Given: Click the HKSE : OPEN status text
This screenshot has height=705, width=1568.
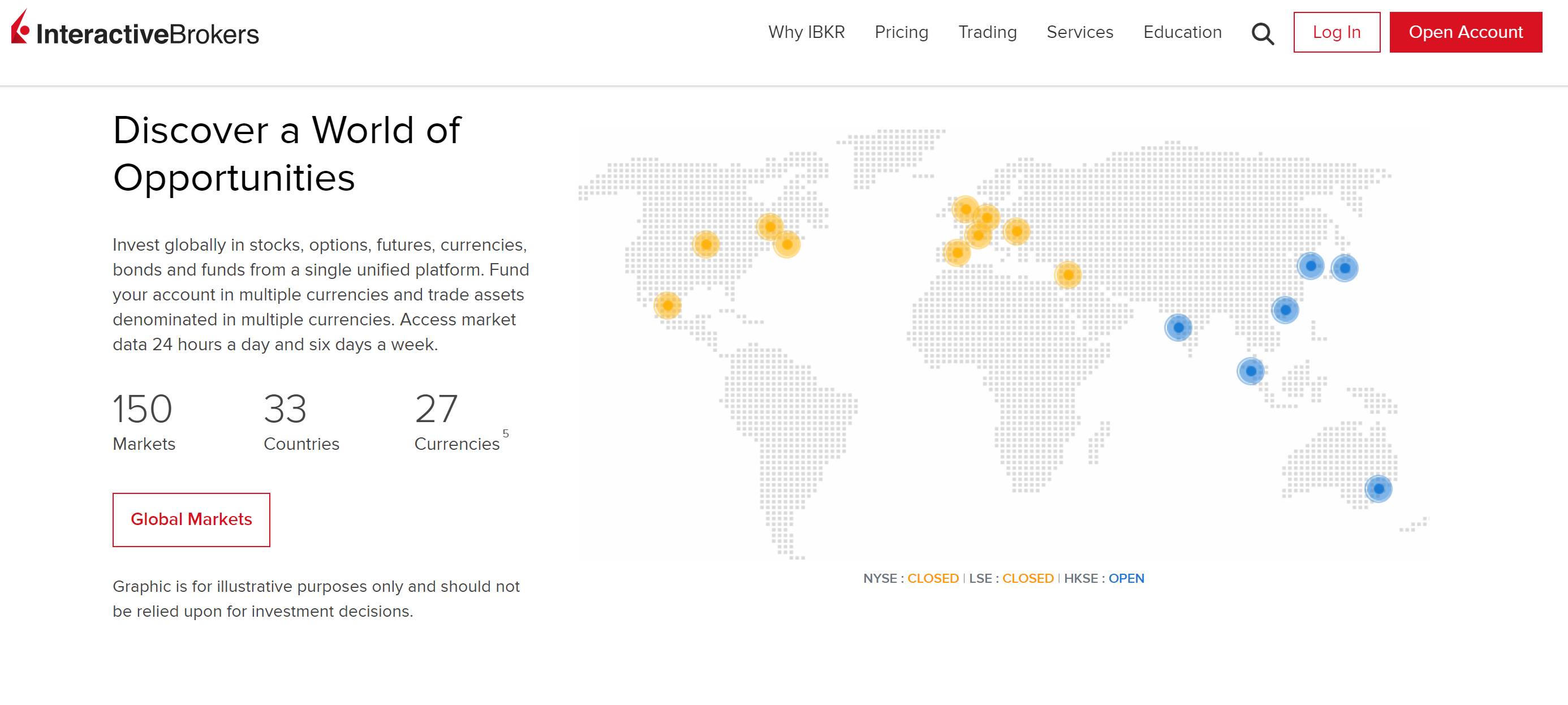Looking at the screenshot, I should click(x=1104, y=578).
